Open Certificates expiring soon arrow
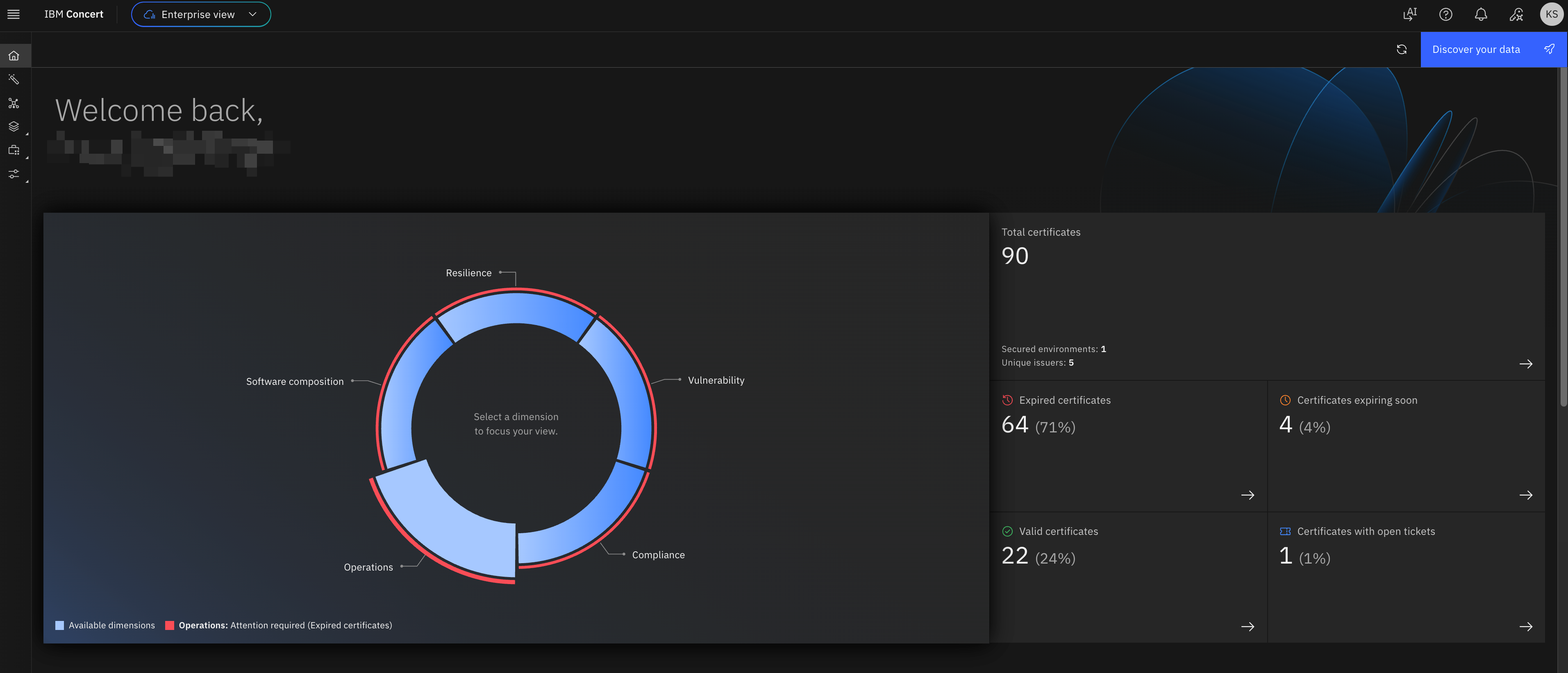Screen dimensions: 1568x673 click(x=1525, y=495)
